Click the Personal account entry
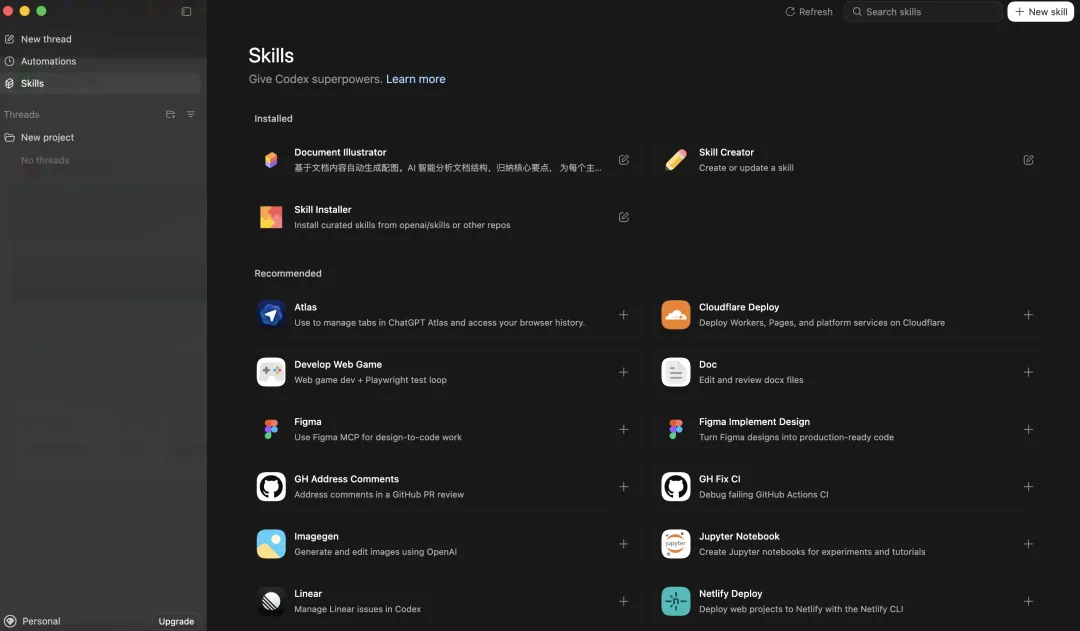The height and width of the screenshot is (631, 1080). click(x=32, y=621)
